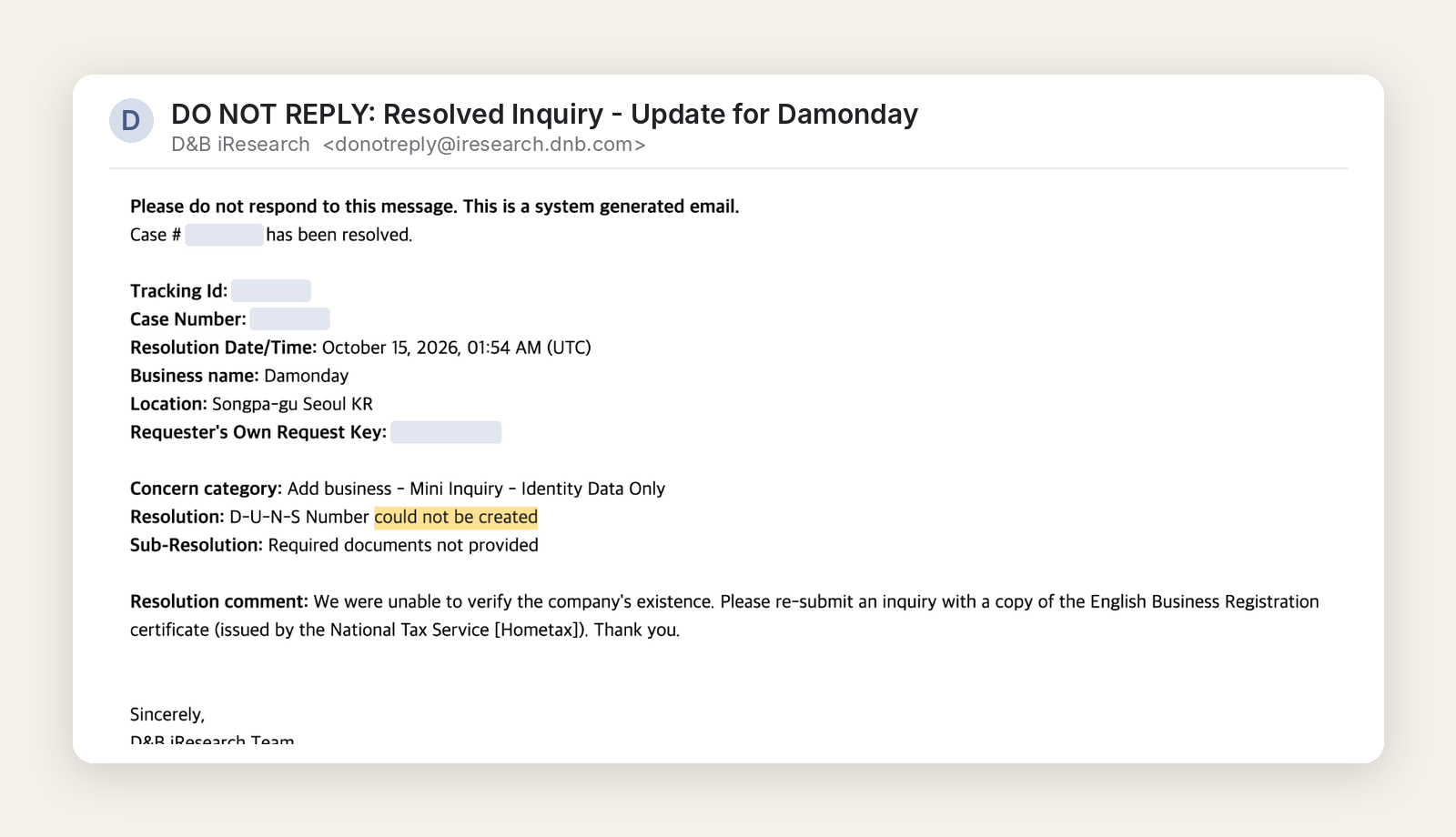Viewport: 1456px width, 837px height.
Task: Click the Resolution comment paragraph
Action: tap(724, 615)
